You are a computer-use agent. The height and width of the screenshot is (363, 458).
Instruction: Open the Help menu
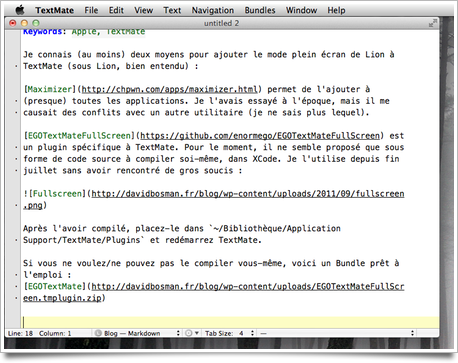[336, 10]
